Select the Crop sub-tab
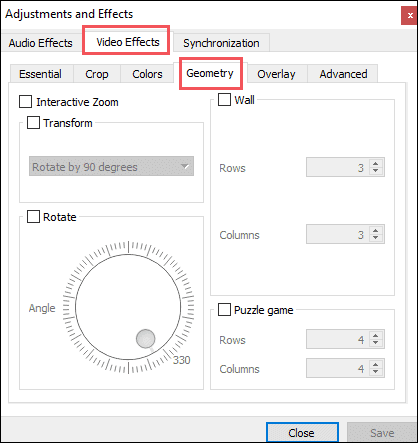The image size is (418, 443). tap(97, 74)
